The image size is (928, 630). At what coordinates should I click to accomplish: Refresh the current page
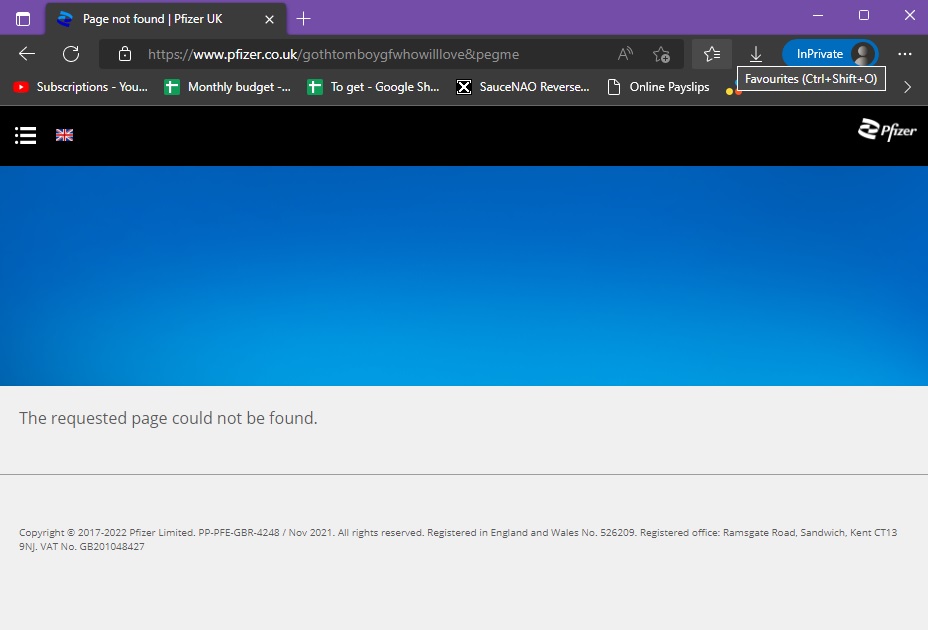click(x=71, y=54)
